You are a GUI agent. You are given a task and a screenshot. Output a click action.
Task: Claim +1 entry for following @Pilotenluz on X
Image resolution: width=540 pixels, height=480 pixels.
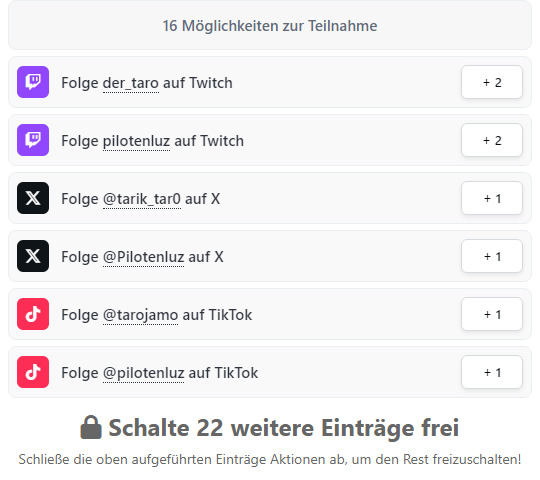pos(492,256)
